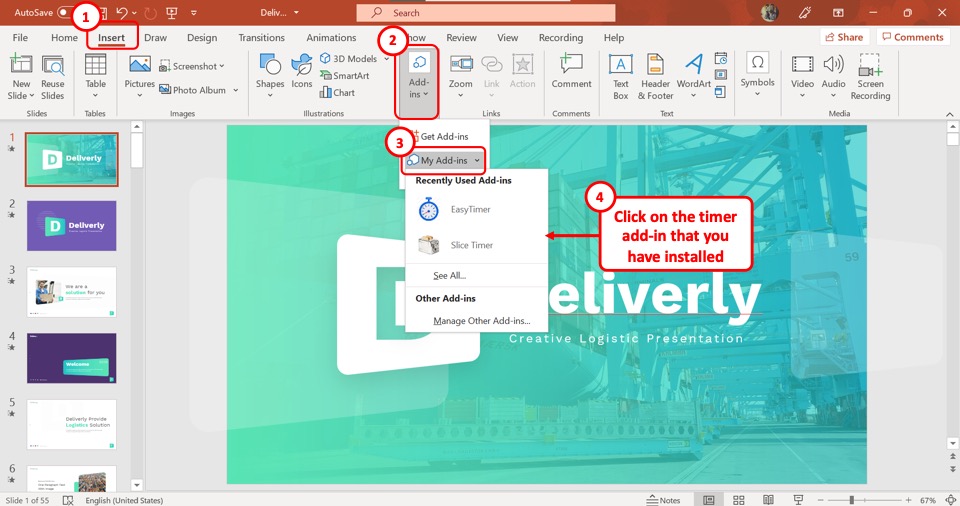Click zoom out minus button
960x506 pixels.
[820, 500]
